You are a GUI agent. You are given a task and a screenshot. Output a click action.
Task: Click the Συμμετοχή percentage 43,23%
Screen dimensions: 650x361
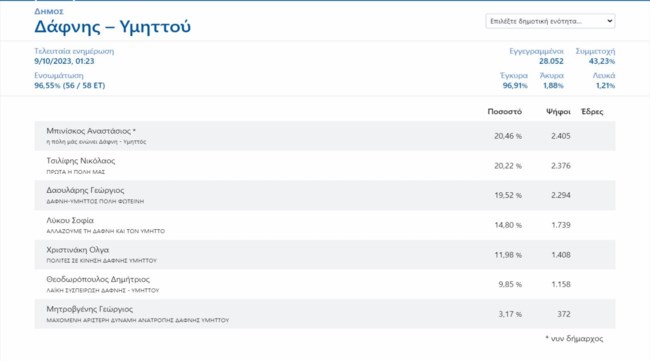[x=602, y=61]
